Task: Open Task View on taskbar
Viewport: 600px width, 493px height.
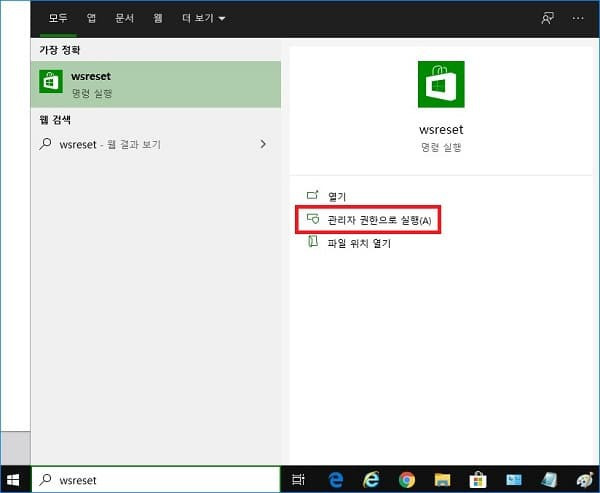Action: (298, 480)
